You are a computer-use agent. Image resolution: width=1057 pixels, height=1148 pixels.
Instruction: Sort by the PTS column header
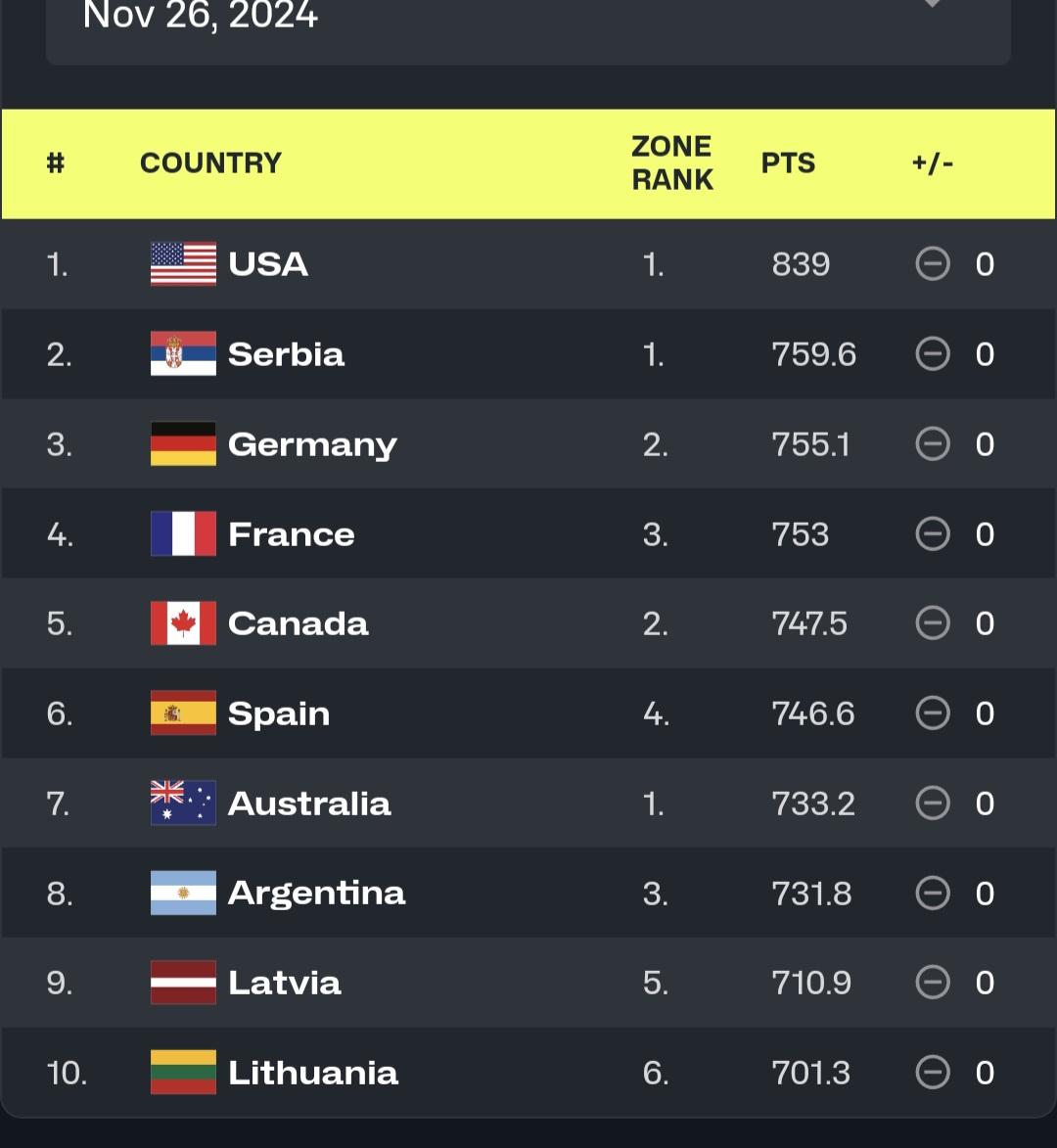click(x=788, y=162)
